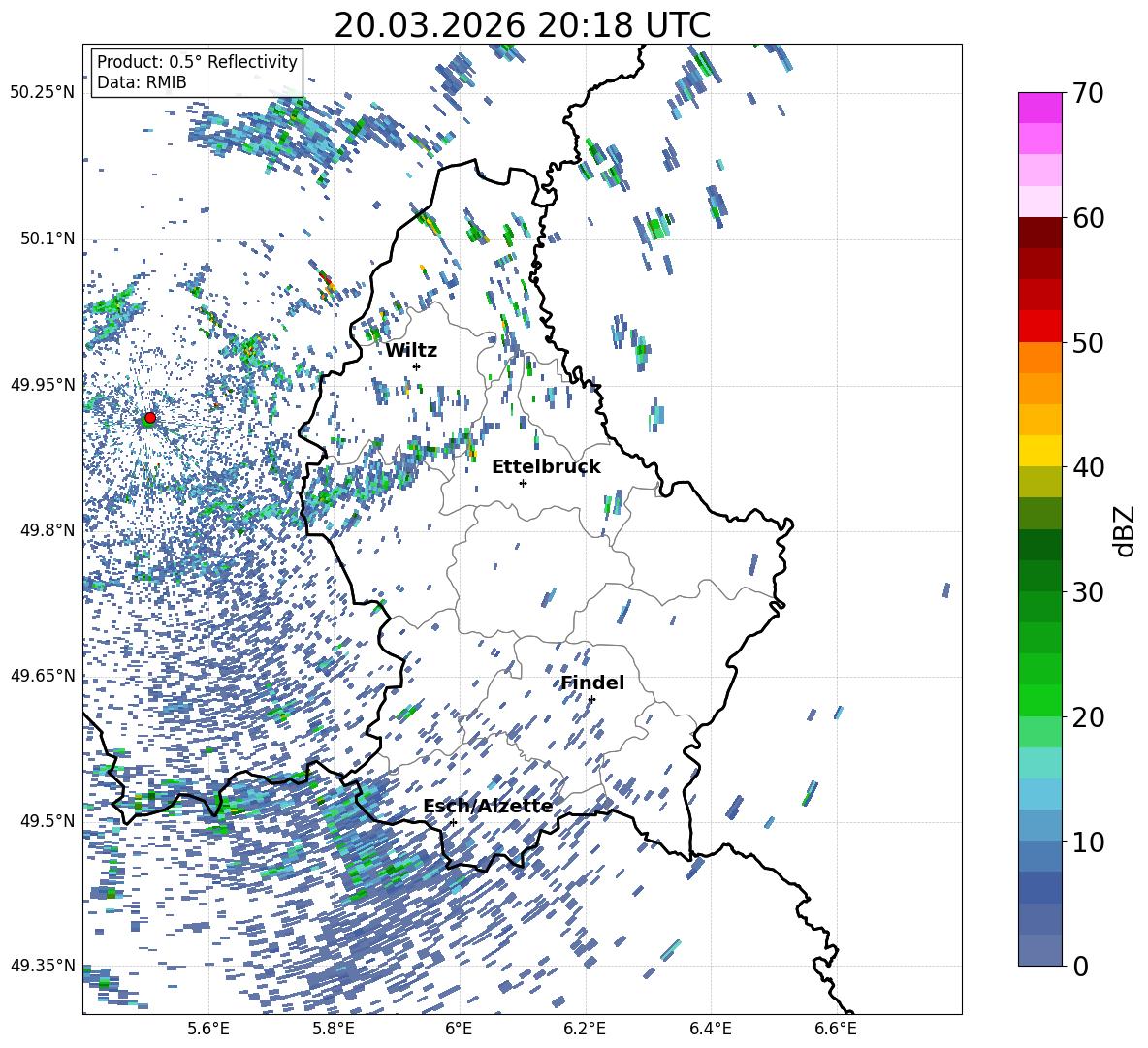Click the 5.8°E longitude label
Viewport: 1148px width, 1048px height.
coord(334,1029)
